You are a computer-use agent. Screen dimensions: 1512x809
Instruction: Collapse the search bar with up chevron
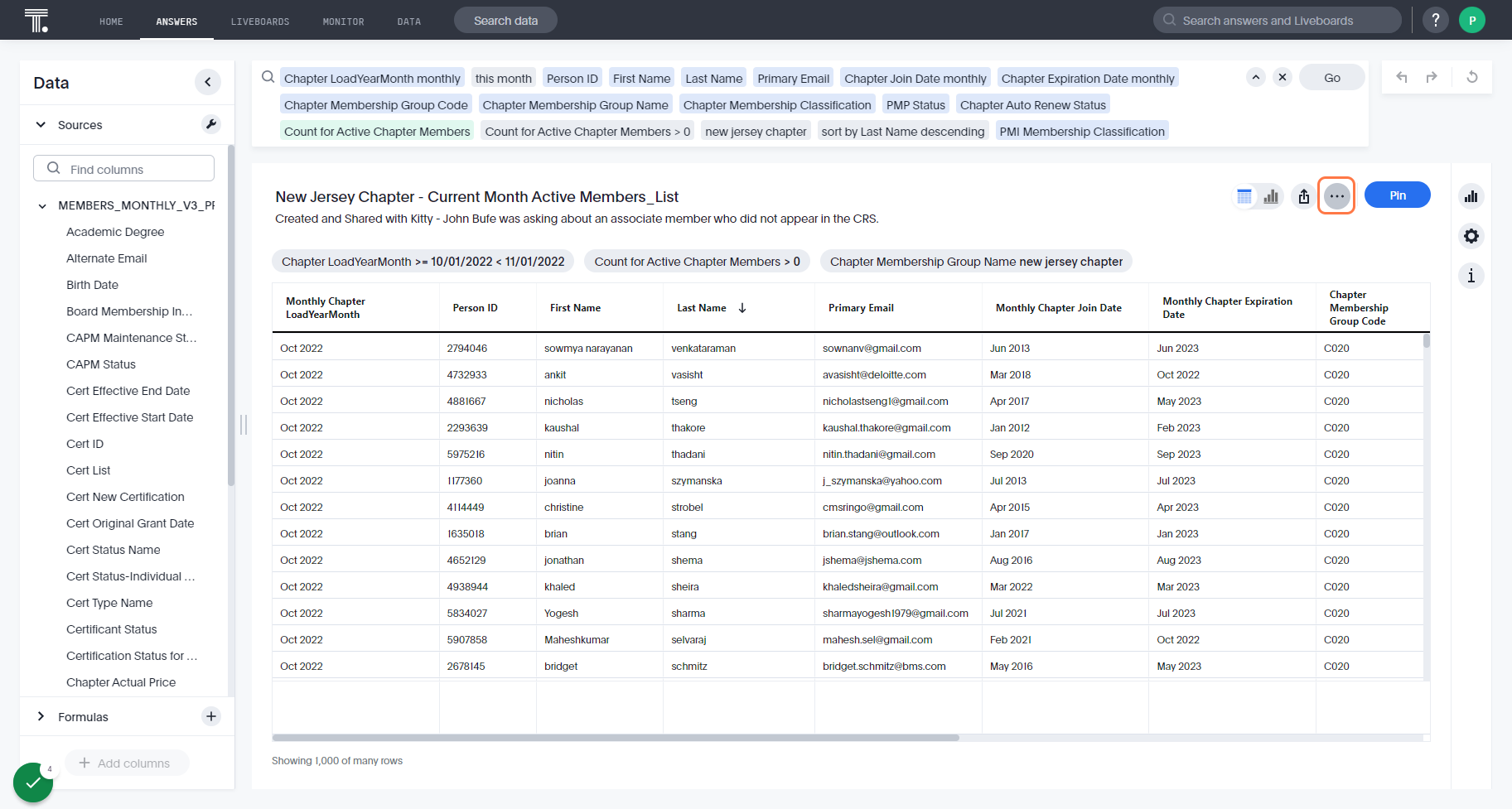pos(1256,77)
